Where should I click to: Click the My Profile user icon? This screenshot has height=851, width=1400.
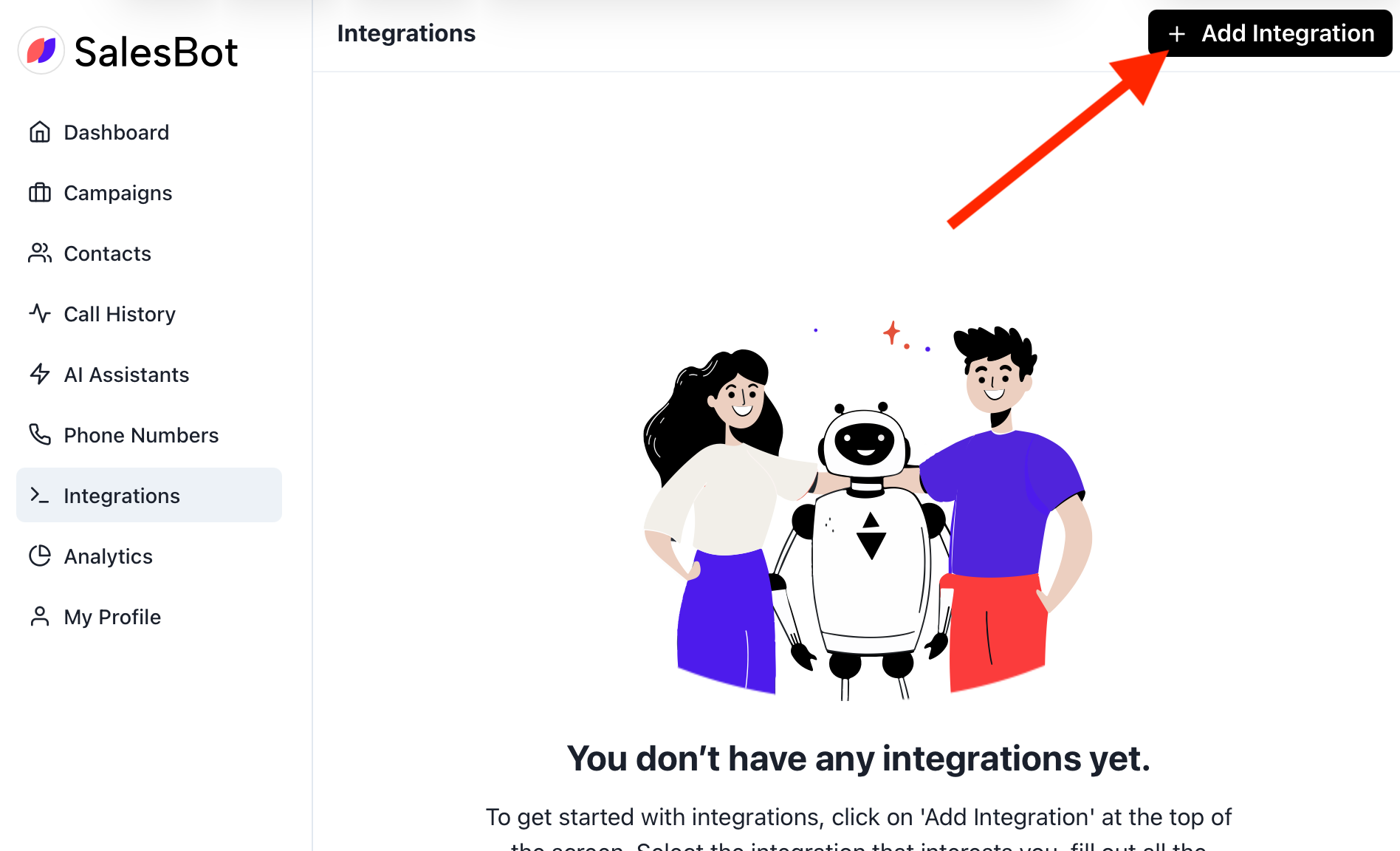[x=40, y=617]
